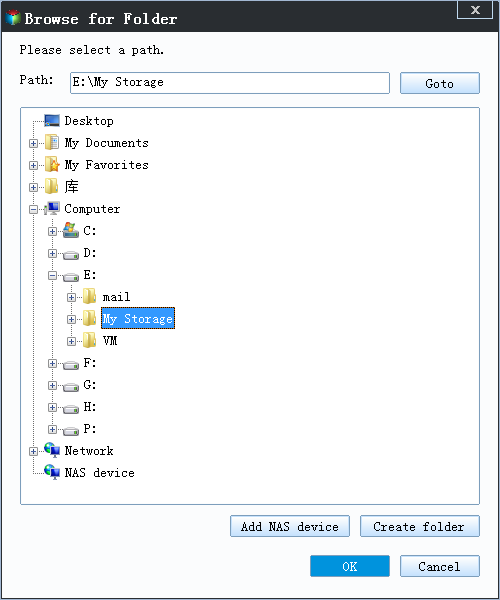Click the Add NAS device button

[290, 526]
